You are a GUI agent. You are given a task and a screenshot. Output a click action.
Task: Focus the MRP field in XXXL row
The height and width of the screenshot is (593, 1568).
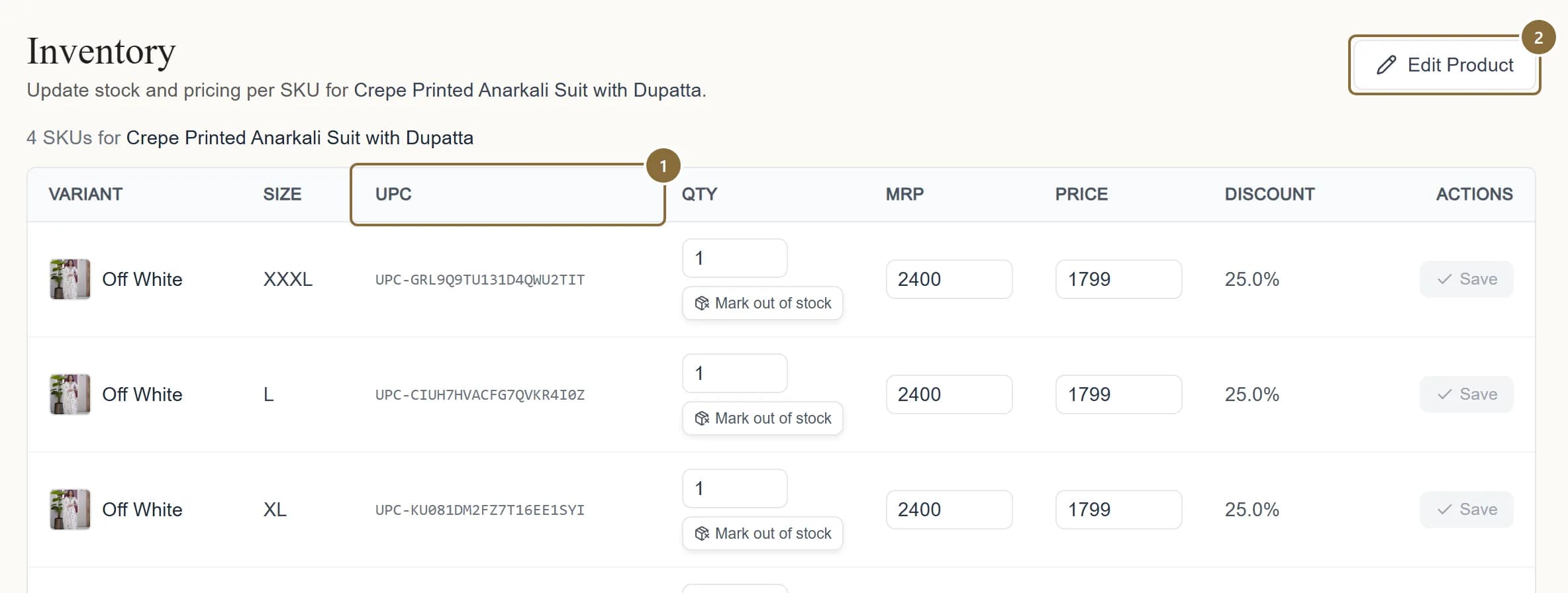[x=950, y=279]
